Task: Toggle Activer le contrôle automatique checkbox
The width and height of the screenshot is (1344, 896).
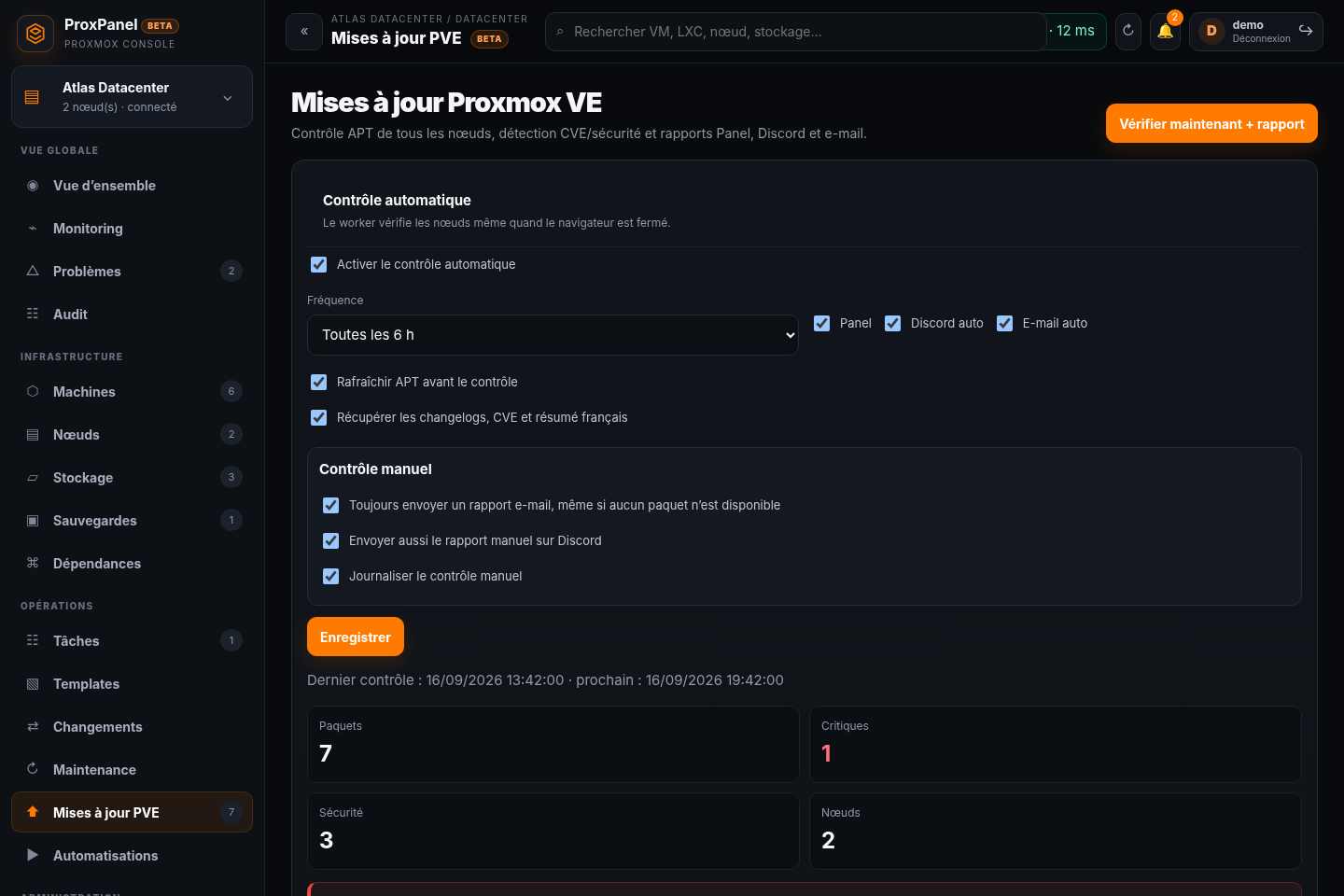Action: click(319, 264)
